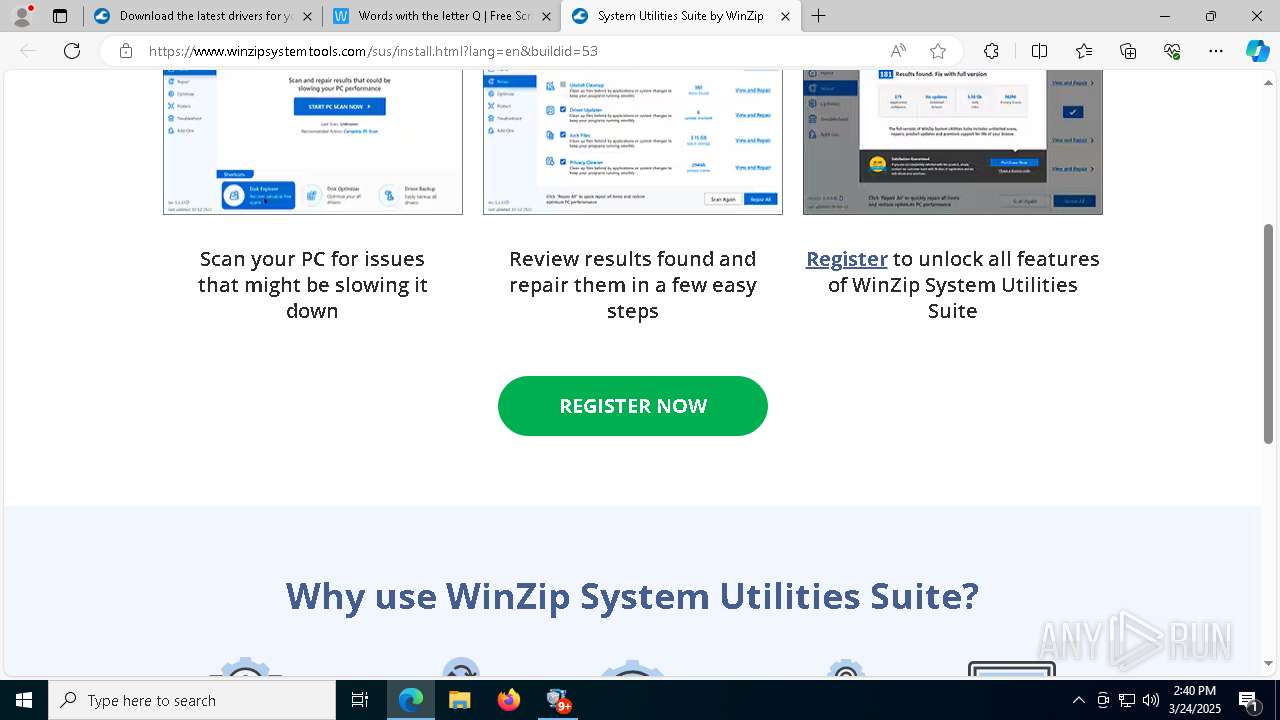The image size is (1280, 720).
Task: Open the Edge profile icon
Action: pyautogui.click(x=22, y=16)
